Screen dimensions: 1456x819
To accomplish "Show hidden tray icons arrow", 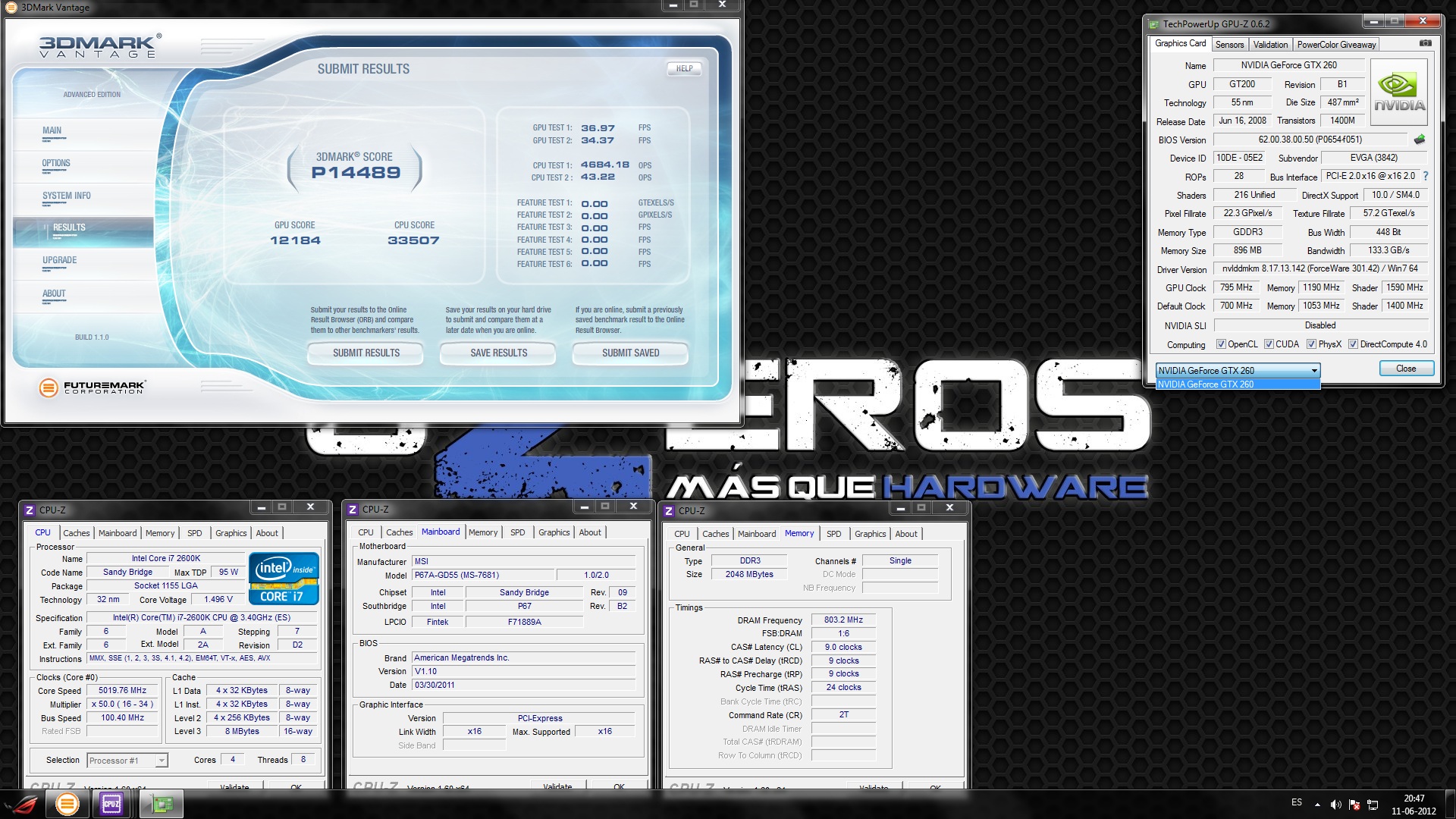I will pyautogui.click(x=1317, y=805).
